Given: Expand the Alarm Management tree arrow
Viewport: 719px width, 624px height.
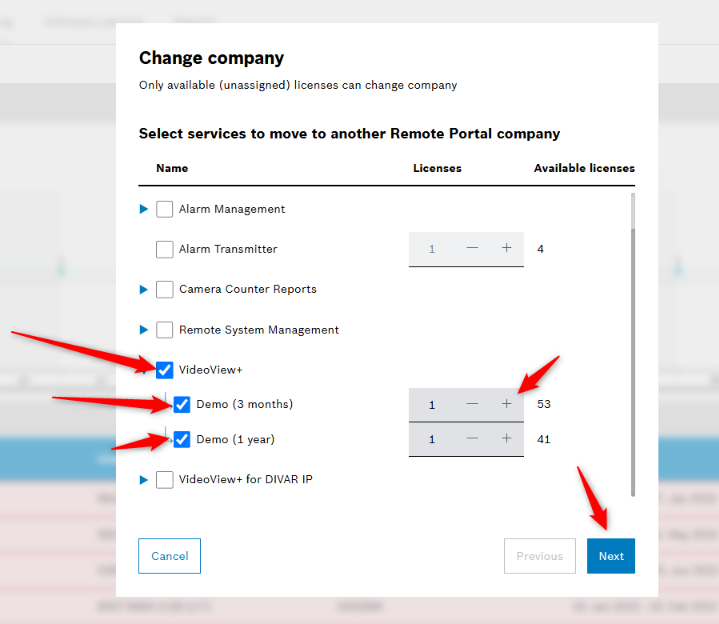Looking at the screenshot, I should pyautogui.click(x=144, y=209).
